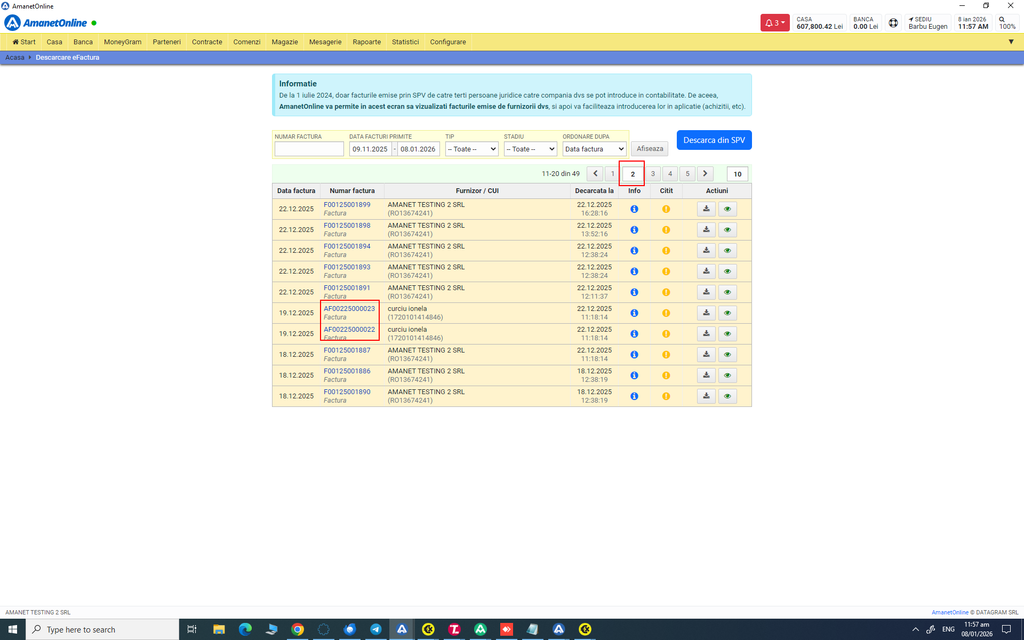This screenshot has height=640, width=1024.
Task: Open info for invoice F00125001898
Action: click(x=634, y=230)
